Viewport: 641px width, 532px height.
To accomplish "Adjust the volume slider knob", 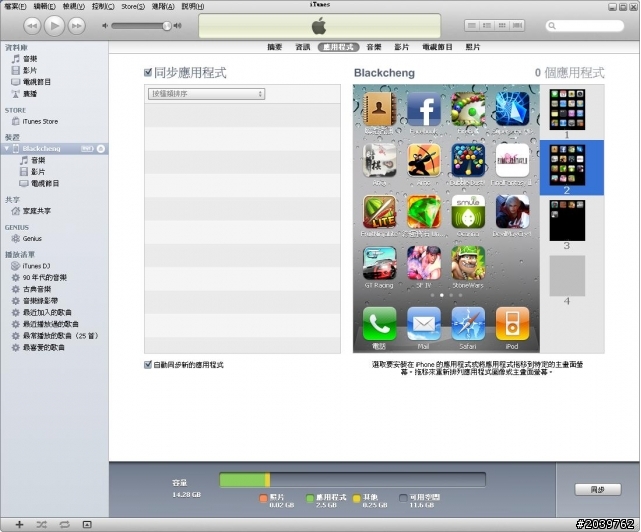I will pos(166,26).
